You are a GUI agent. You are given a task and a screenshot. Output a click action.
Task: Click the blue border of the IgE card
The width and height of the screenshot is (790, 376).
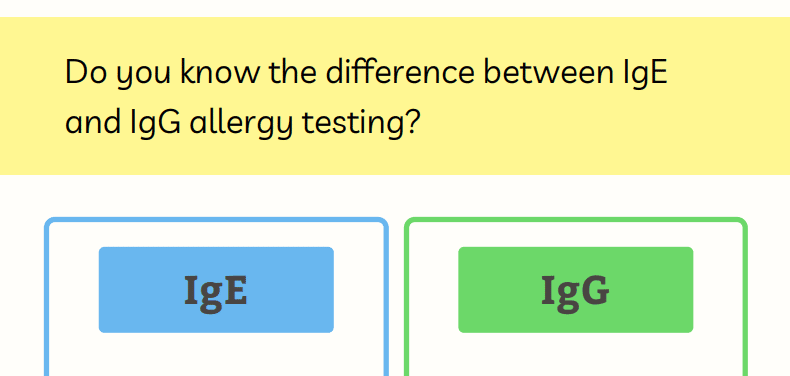47,302
